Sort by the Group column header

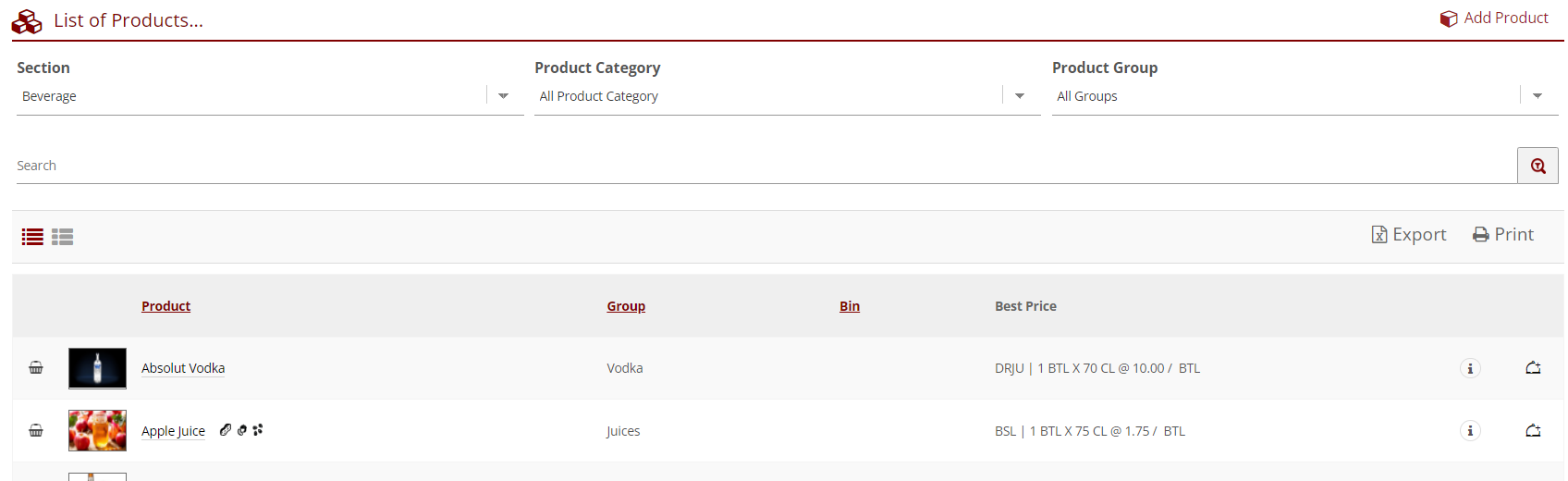pos(626,306)
